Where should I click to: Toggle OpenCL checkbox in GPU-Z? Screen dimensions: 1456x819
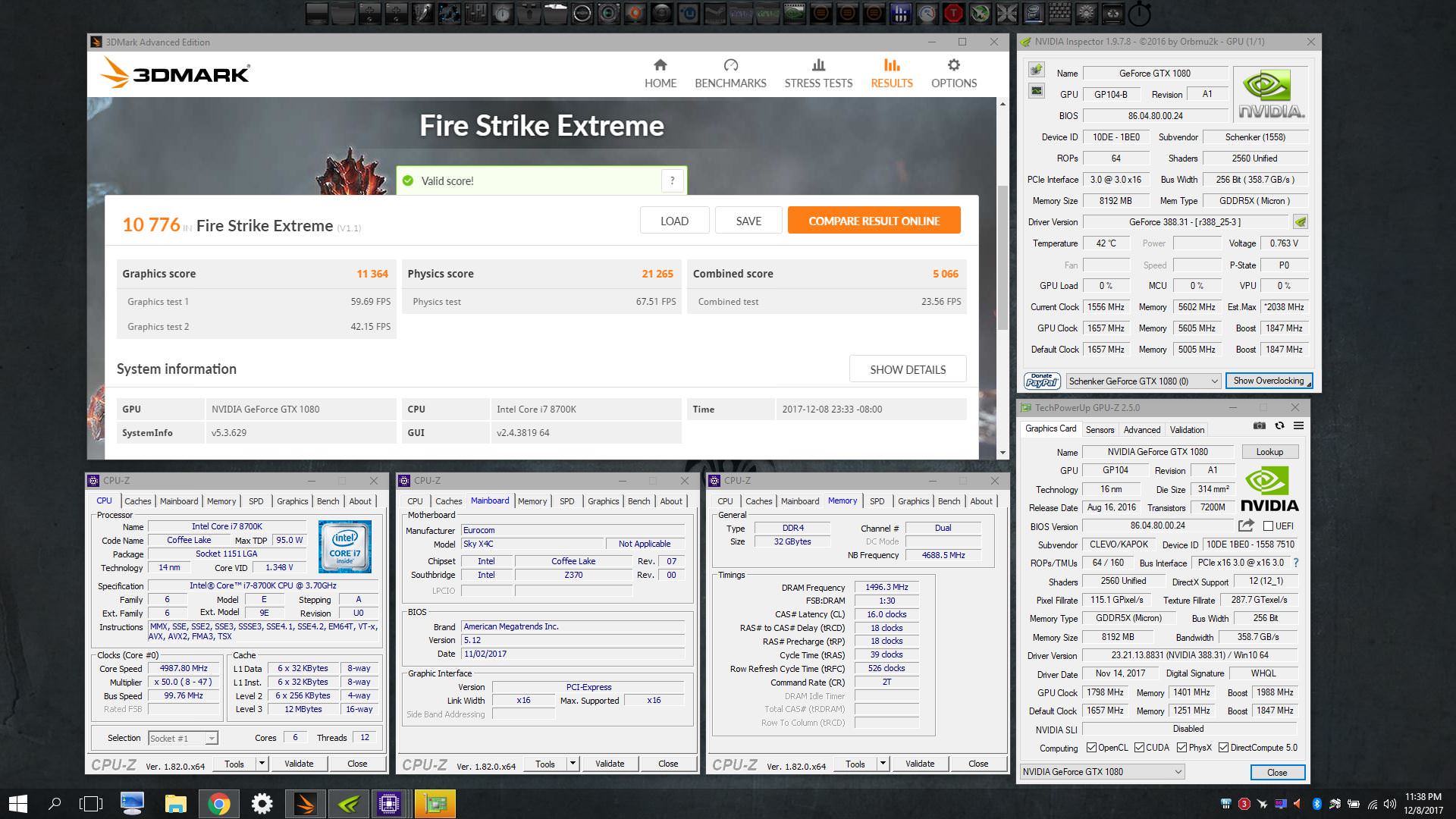[x=1091, y=748]
